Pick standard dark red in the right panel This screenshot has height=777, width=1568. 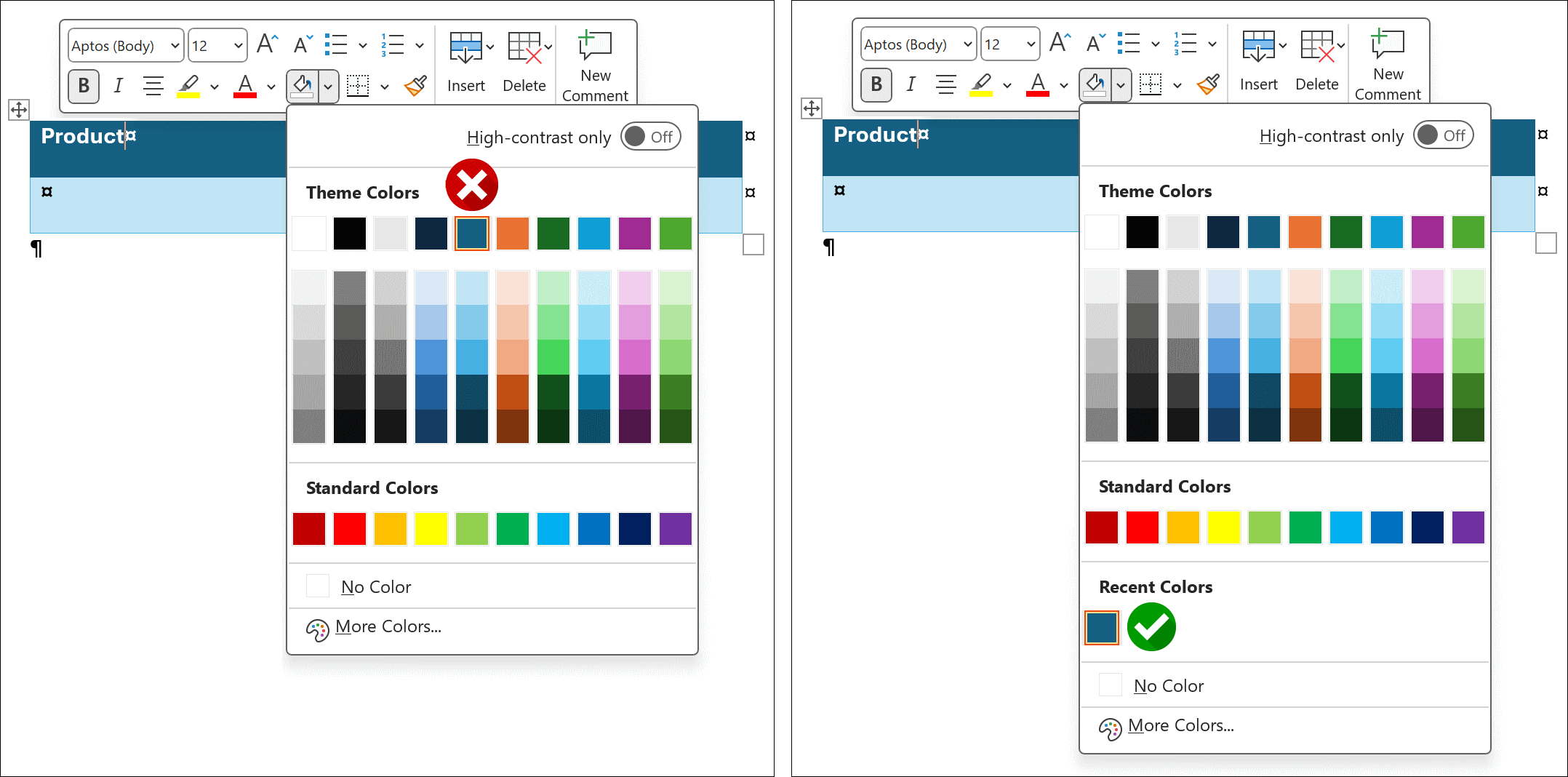pyautogui.click(x=1102, y=527)
